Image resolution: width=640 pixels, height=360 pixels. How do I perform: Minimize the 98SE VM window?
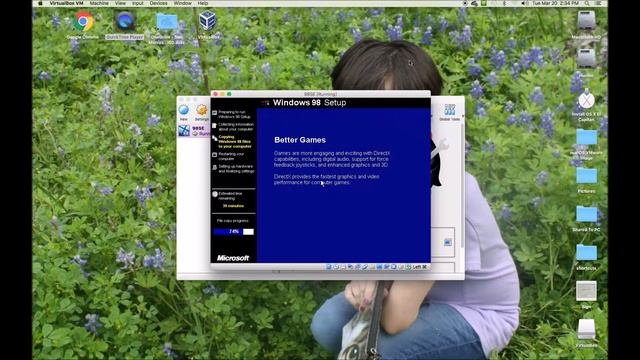(222, 94)
